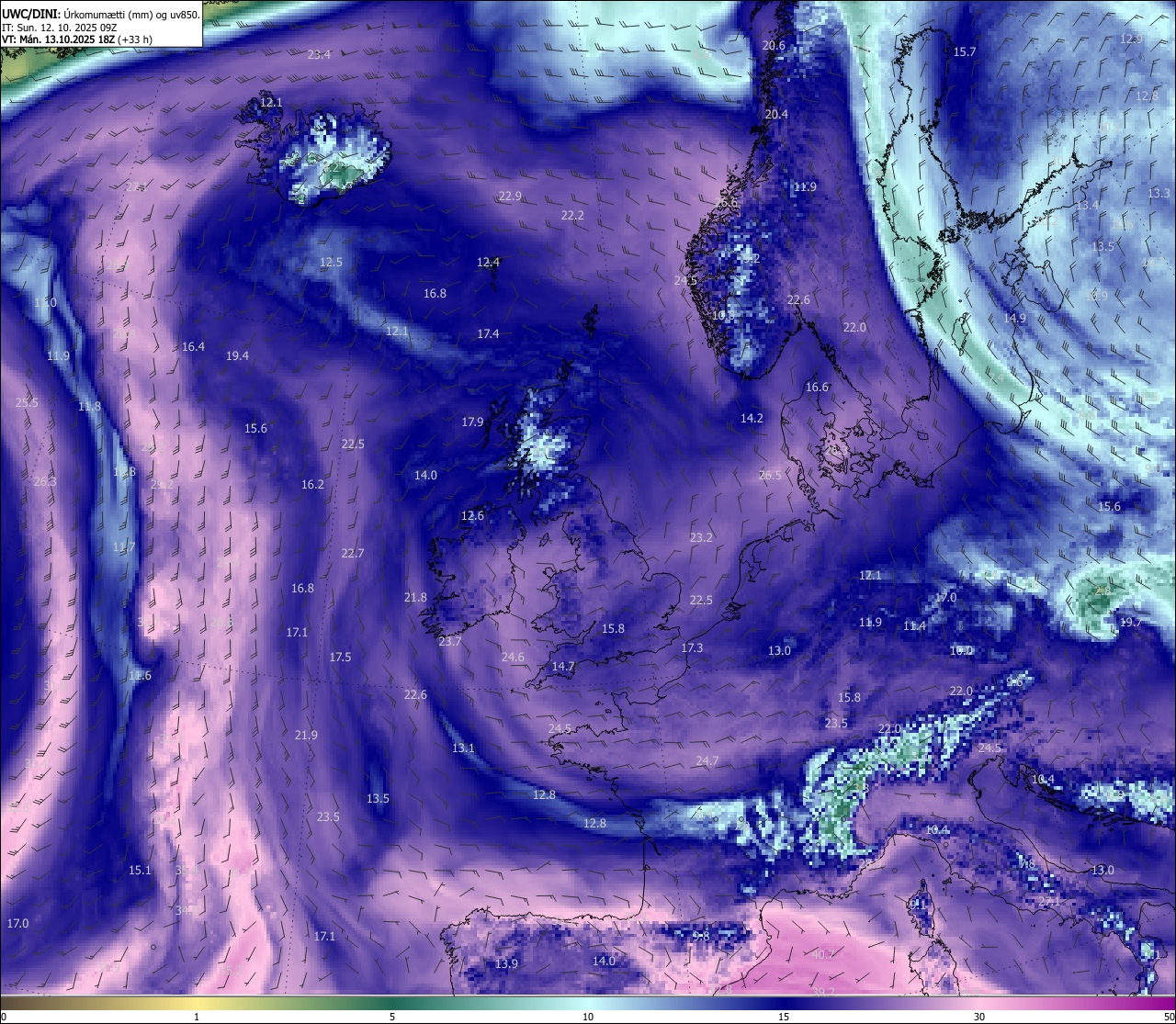Click the 22.9 value on the map
1176x1024 pixels.
click(510, 197)
